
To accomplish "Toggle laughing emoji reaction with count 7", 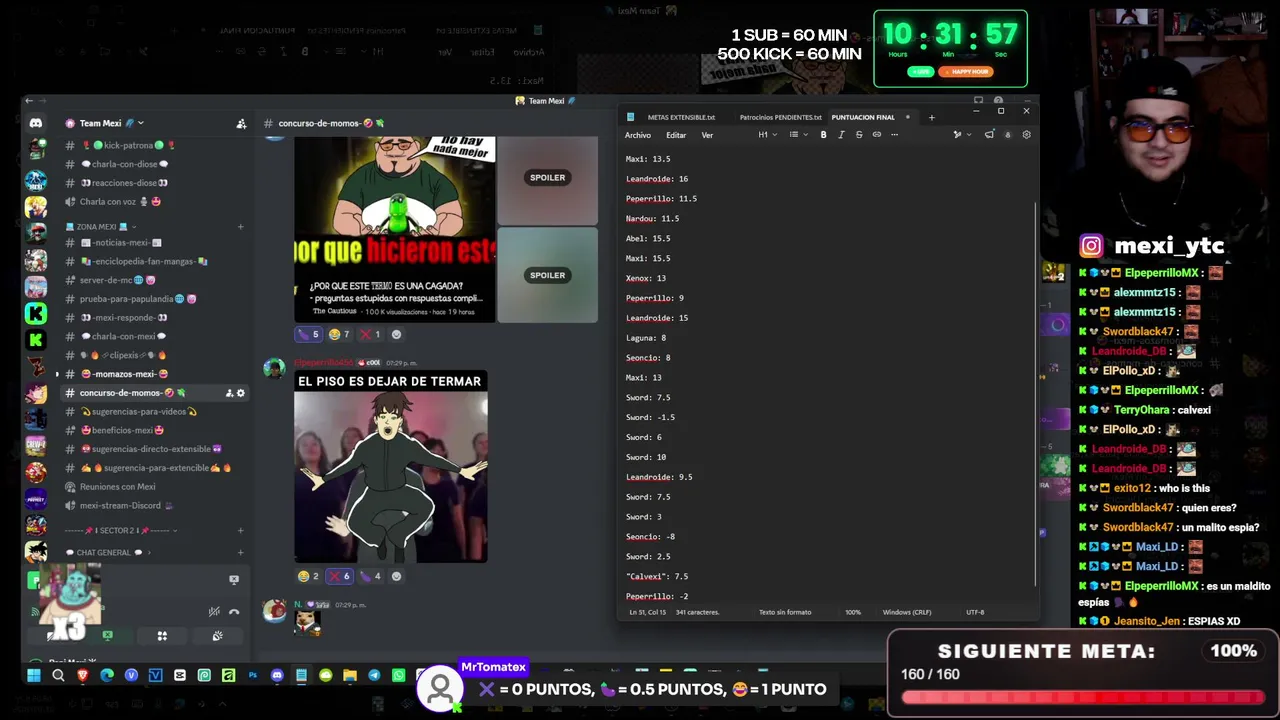I will coord(339,334).
